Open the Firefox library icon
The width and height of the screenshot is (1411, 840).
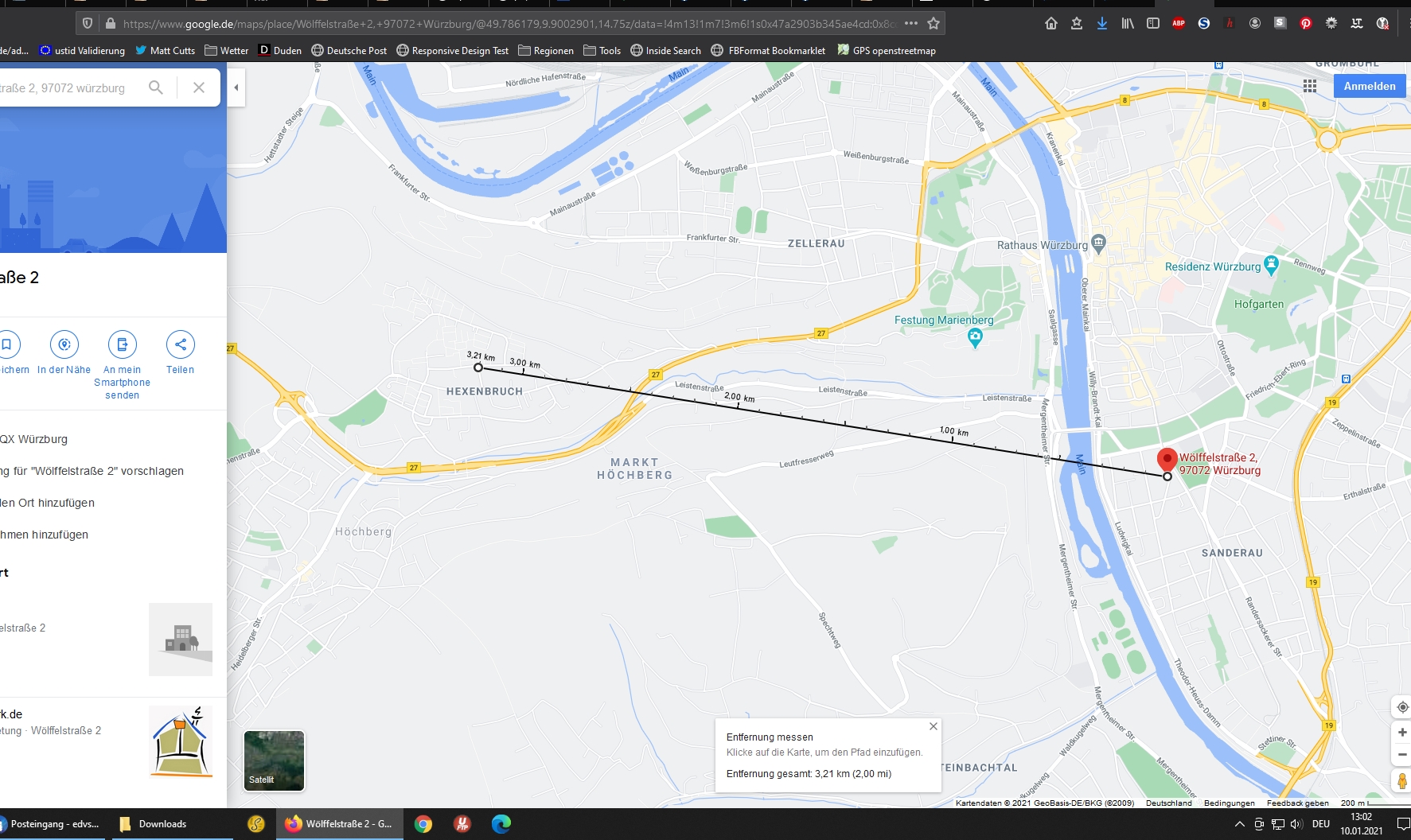click(x=1128, y=24)
